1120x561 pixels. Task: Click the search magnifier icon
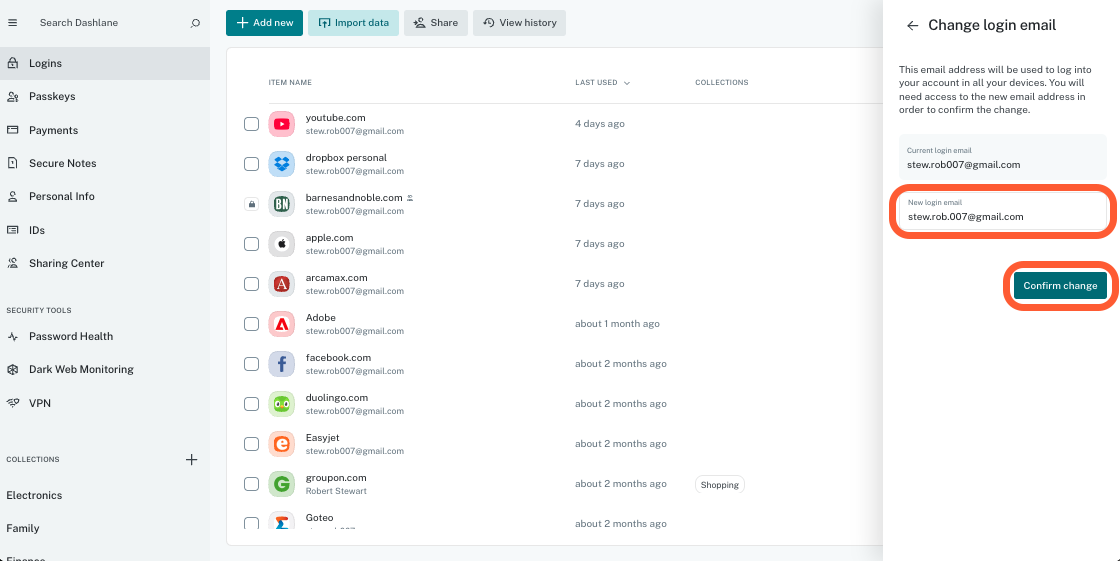195,23
